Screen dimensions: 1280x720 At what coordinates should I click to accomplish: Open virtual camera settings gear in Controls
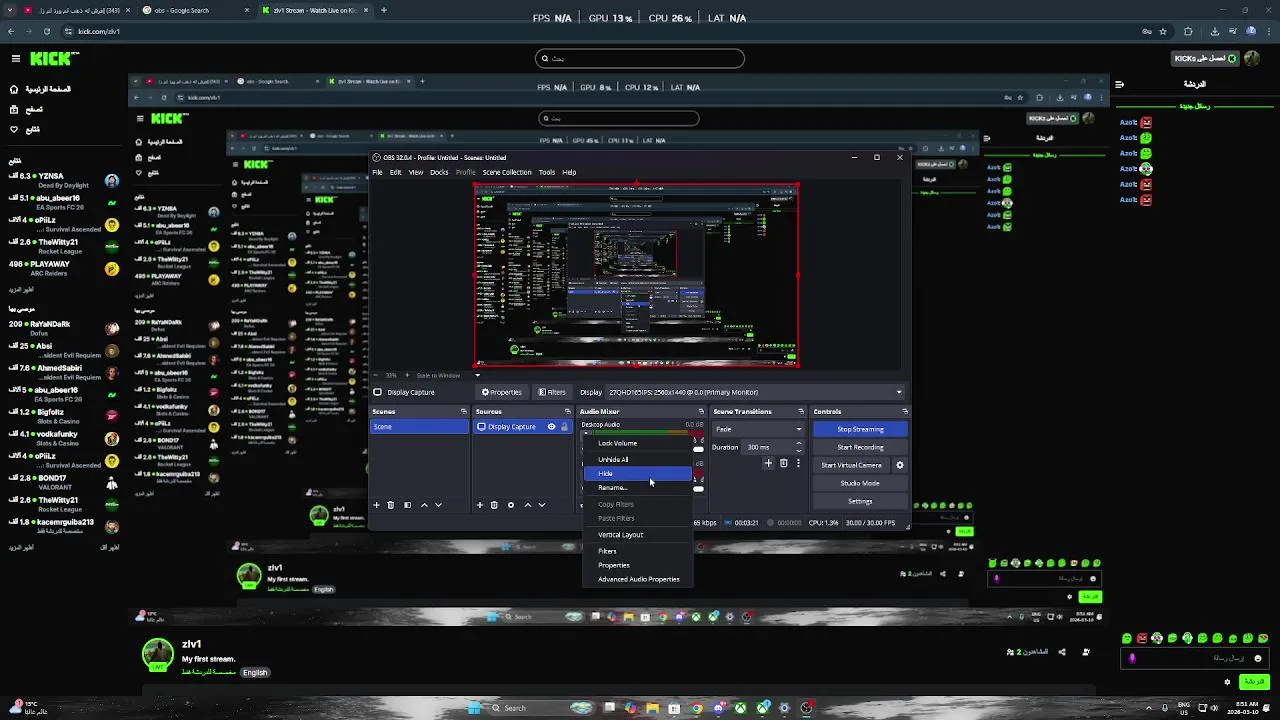click(899, 465)
